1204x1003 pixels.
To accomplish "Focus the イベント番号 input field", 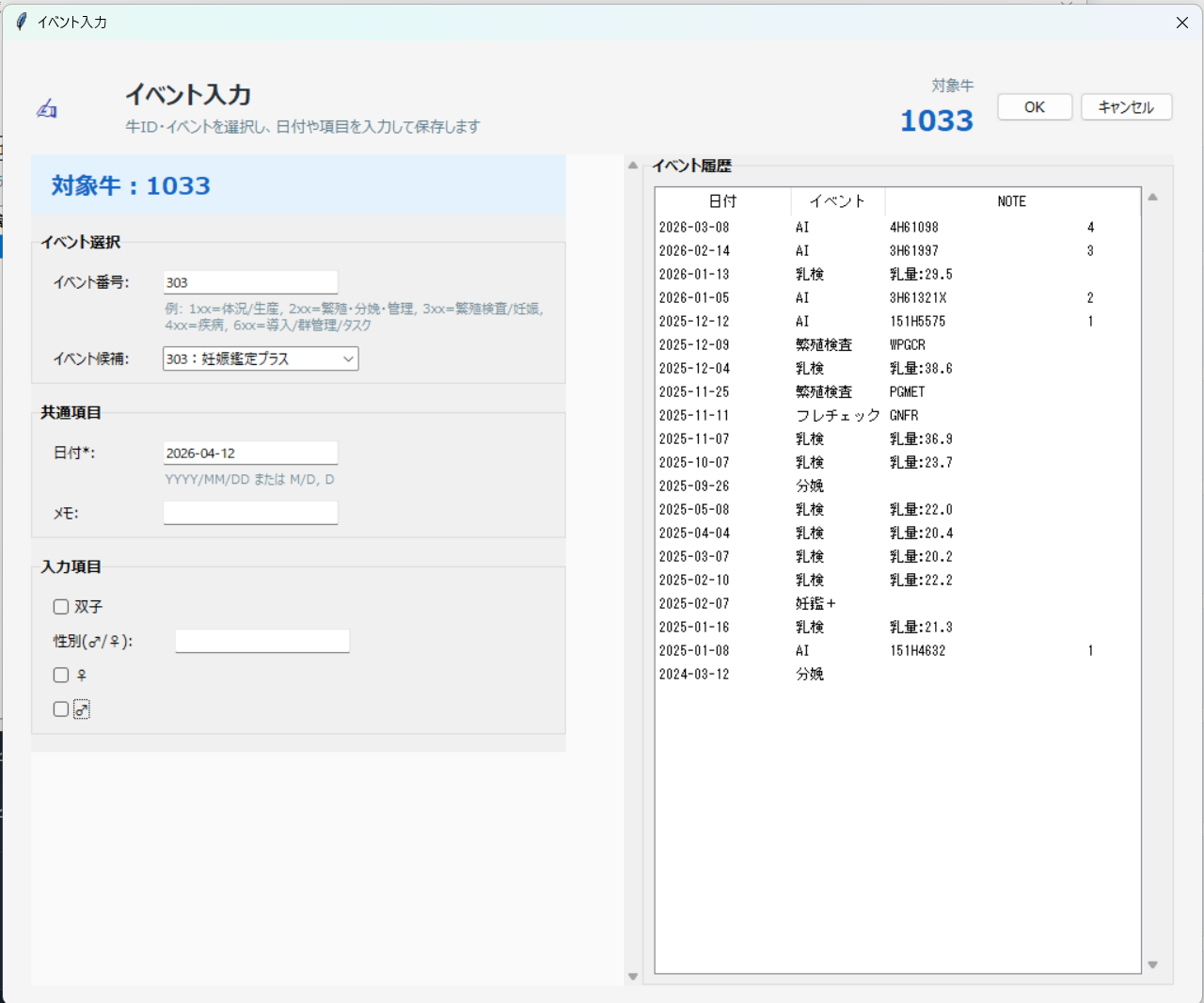I will click(x=250, y=282).
